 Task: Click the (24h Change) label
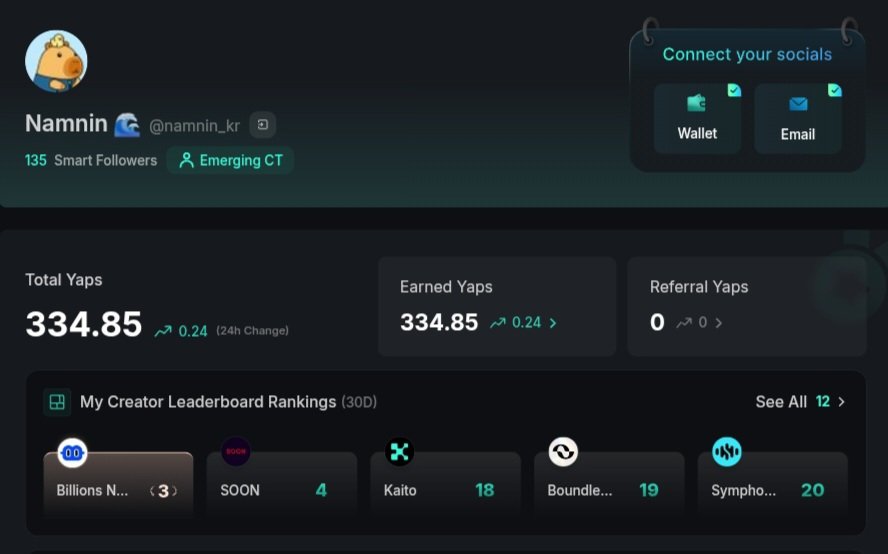[x=252, y=330]
